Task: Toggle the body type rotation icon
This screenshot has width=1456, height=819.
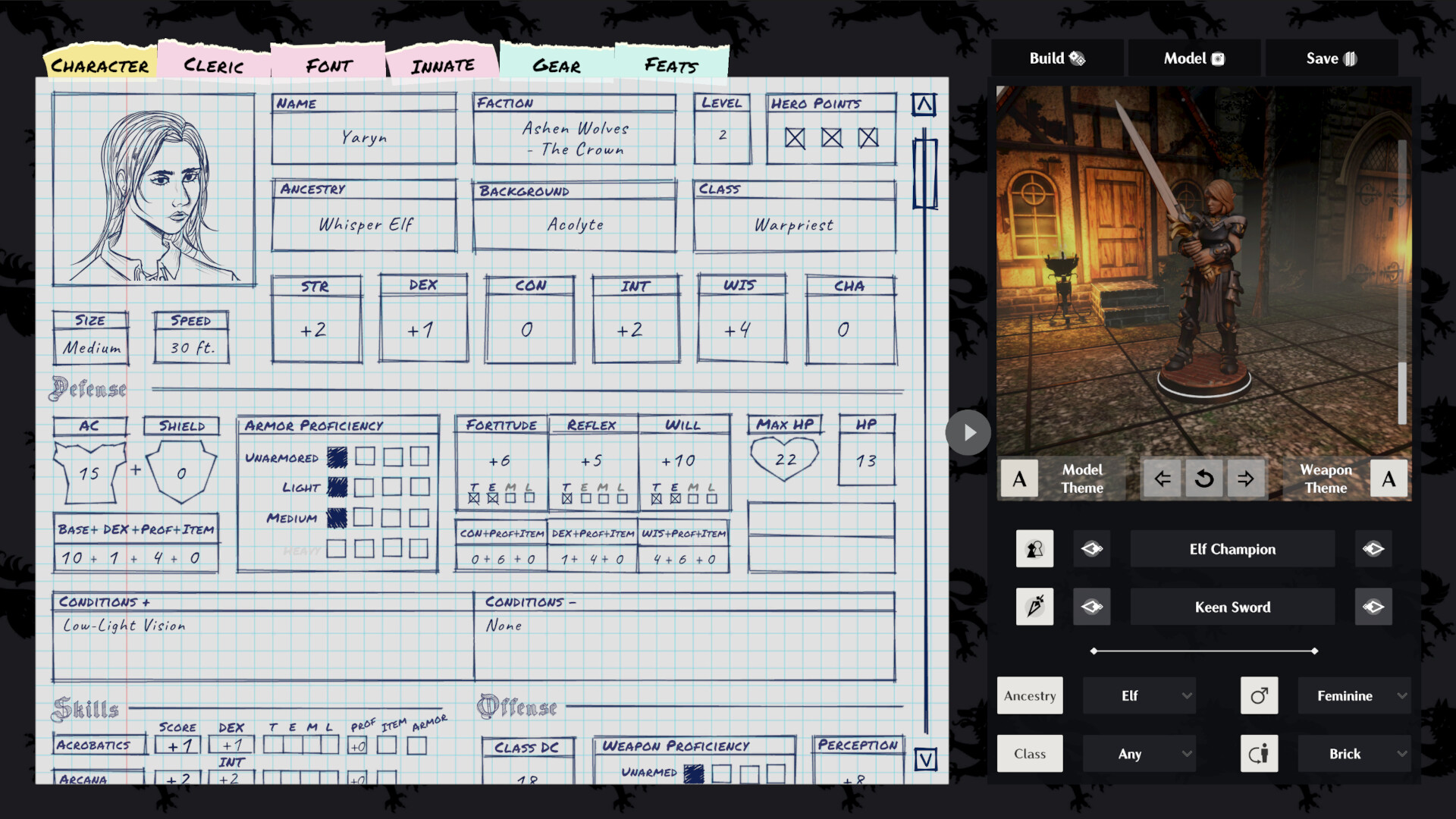Action: pos(1260,753)
